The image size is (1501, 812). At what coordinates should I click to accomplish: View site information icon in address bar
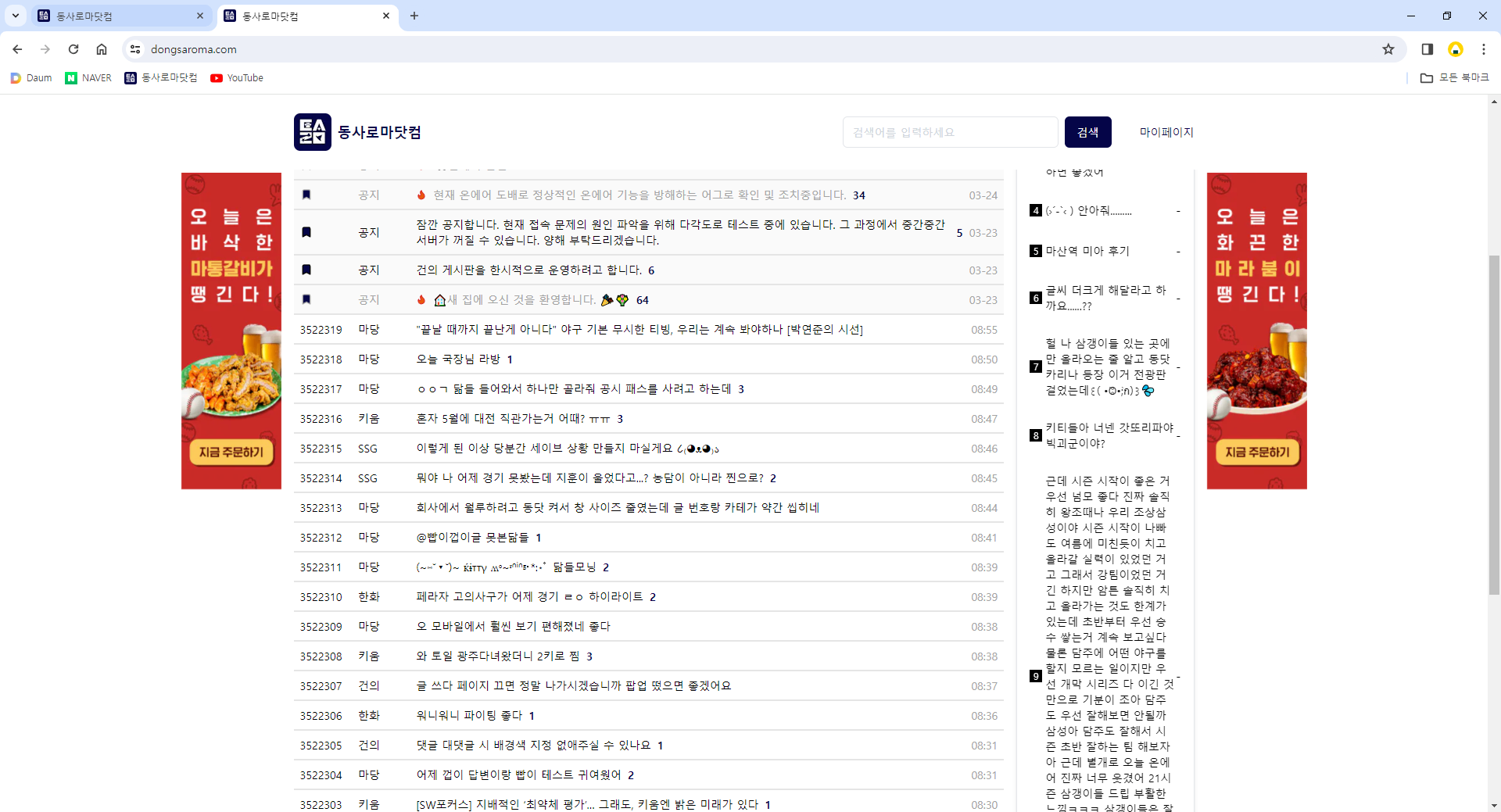[x=135, y=49]
